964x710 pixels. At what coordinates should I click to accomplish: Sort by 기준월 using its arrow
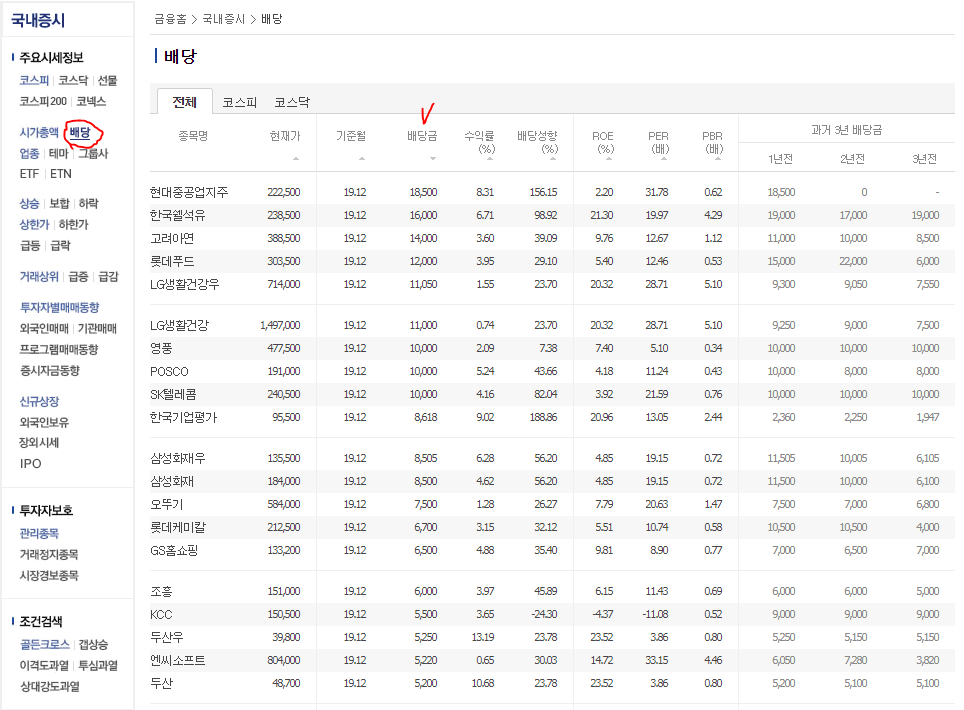[x=362, y=159]
